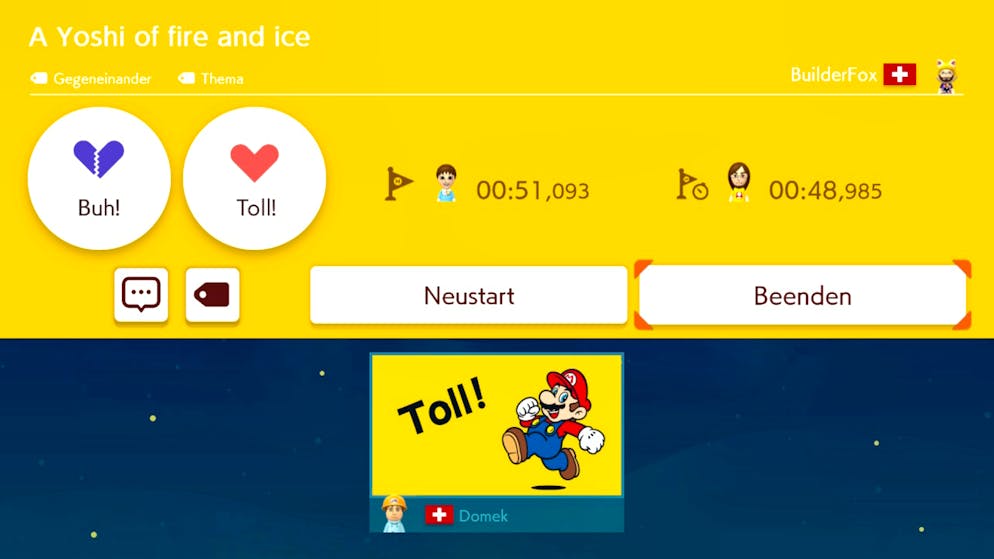Choose the Beenden button
This screenshot has height=559, width=994.
(803, 295)
